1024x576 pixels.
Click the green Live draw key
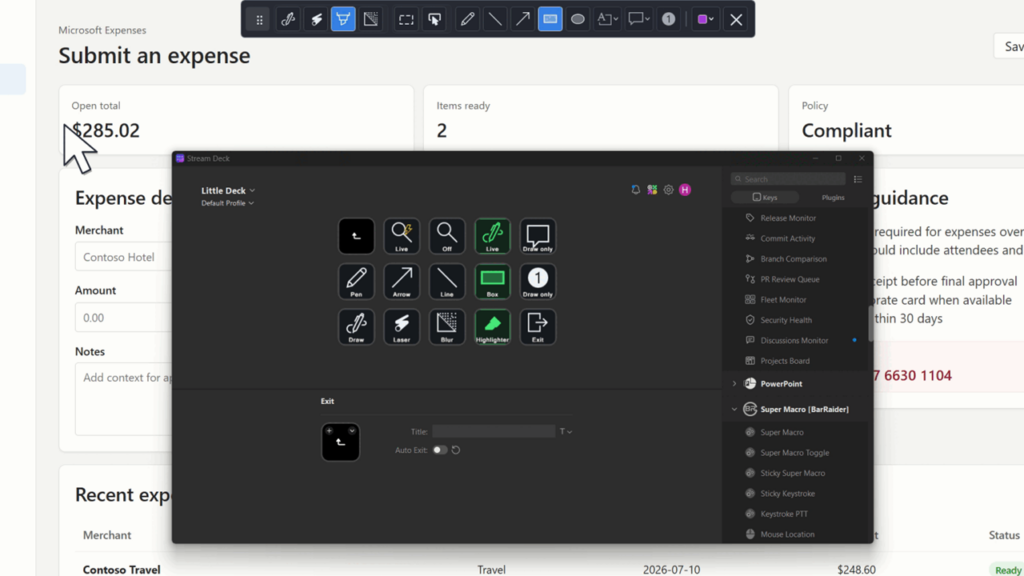tap(492, 236)
